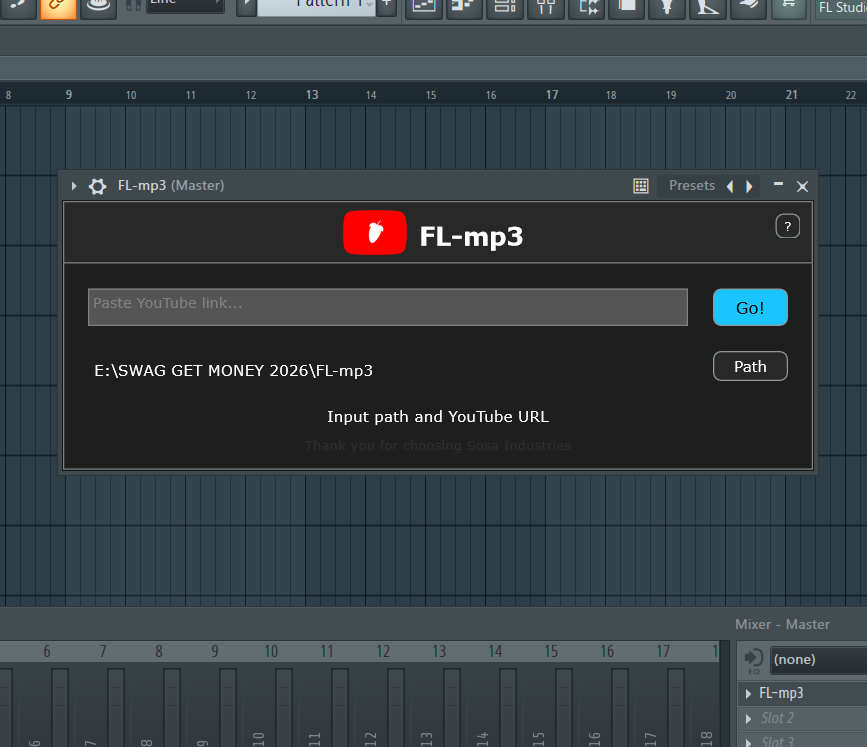
Task: Open the Piano roll view toolbar icon
Action: 464,7
